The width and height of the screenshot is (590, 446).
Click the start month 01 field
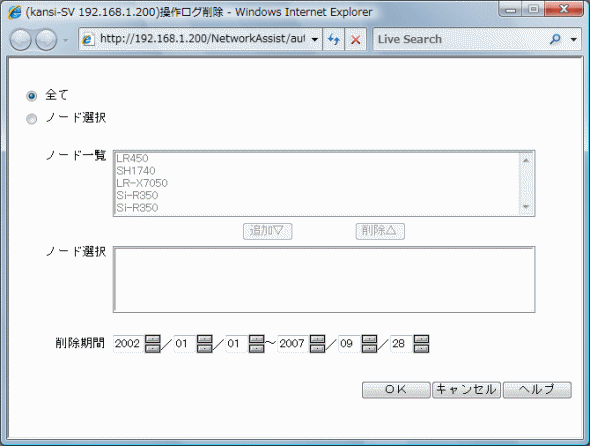[184, 344]
